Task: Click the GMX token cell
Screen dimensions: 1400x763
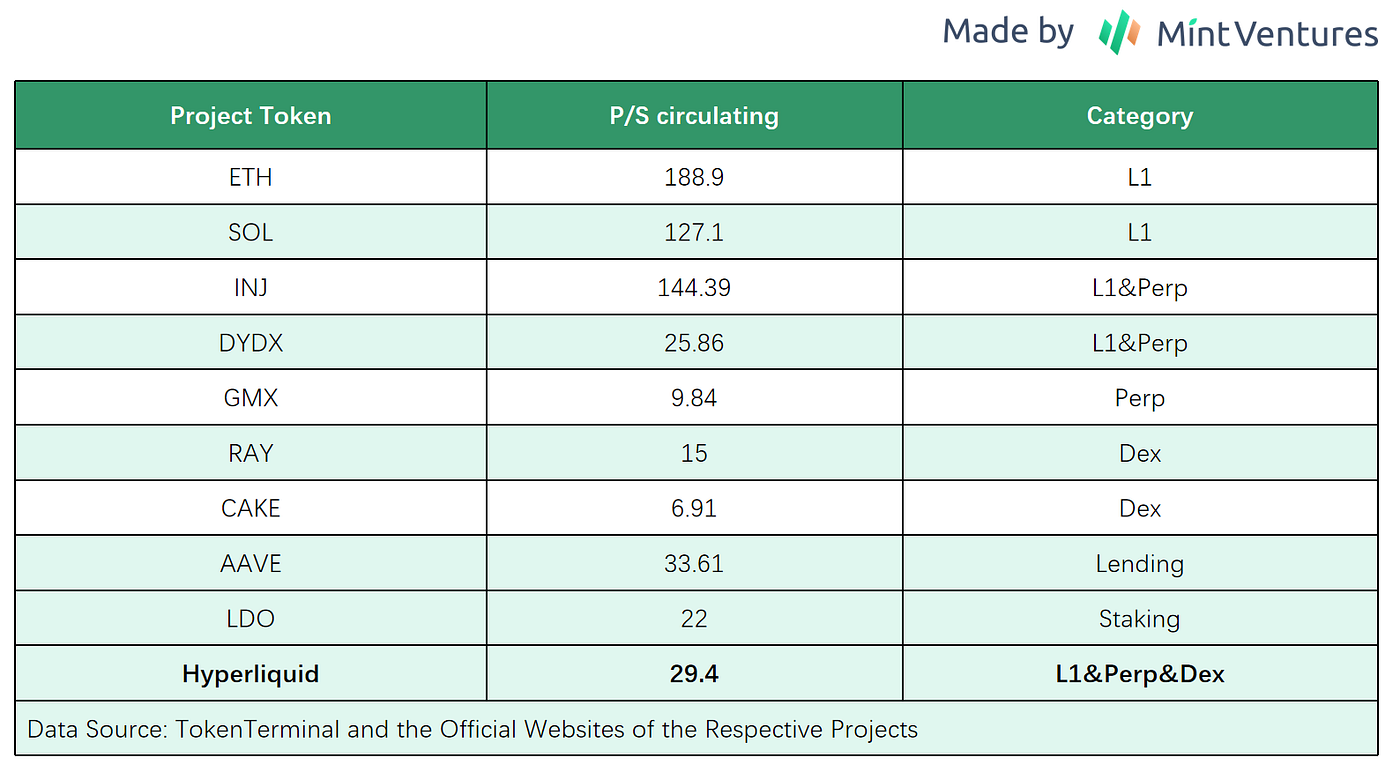Action: coord(251,398)
